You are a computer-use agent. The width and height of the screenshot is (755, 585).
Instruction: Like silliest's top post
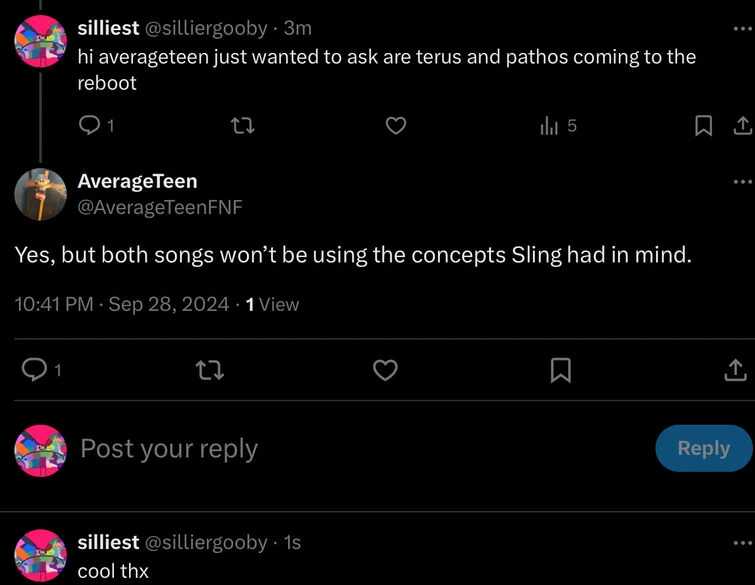(396, 126)
